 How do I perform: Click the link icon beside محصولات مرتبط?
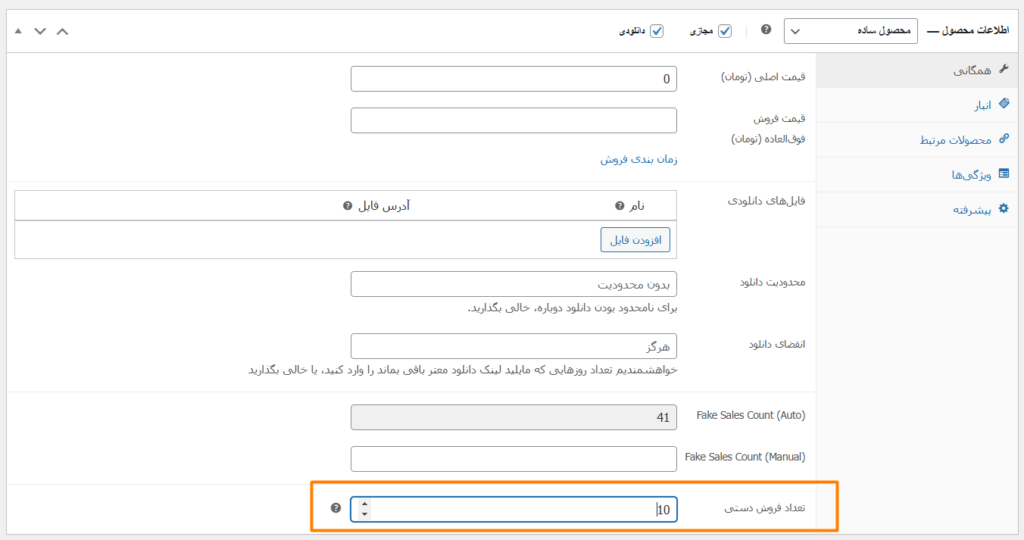1004,138
